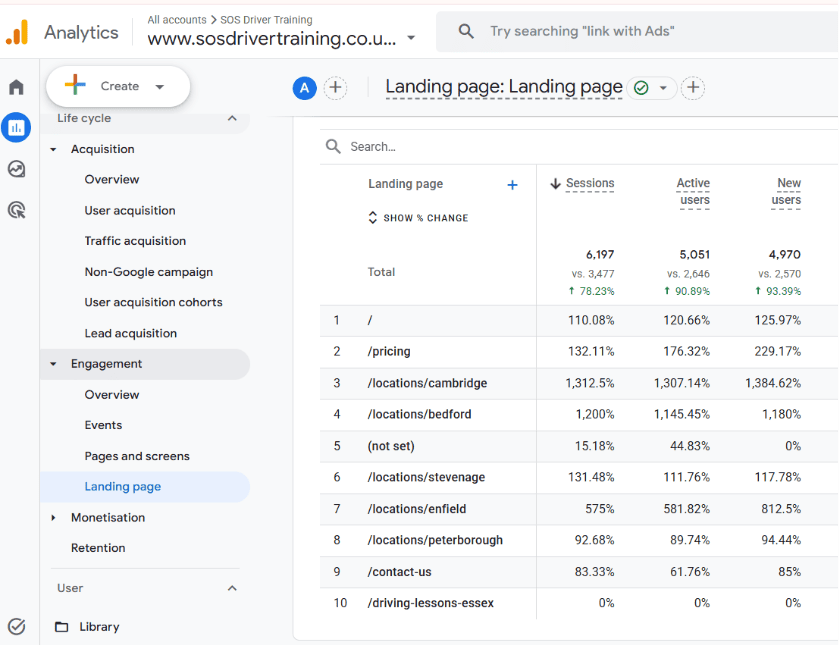Sort by Sessions column header
The image size is (840, 645).
coord(590,183)
